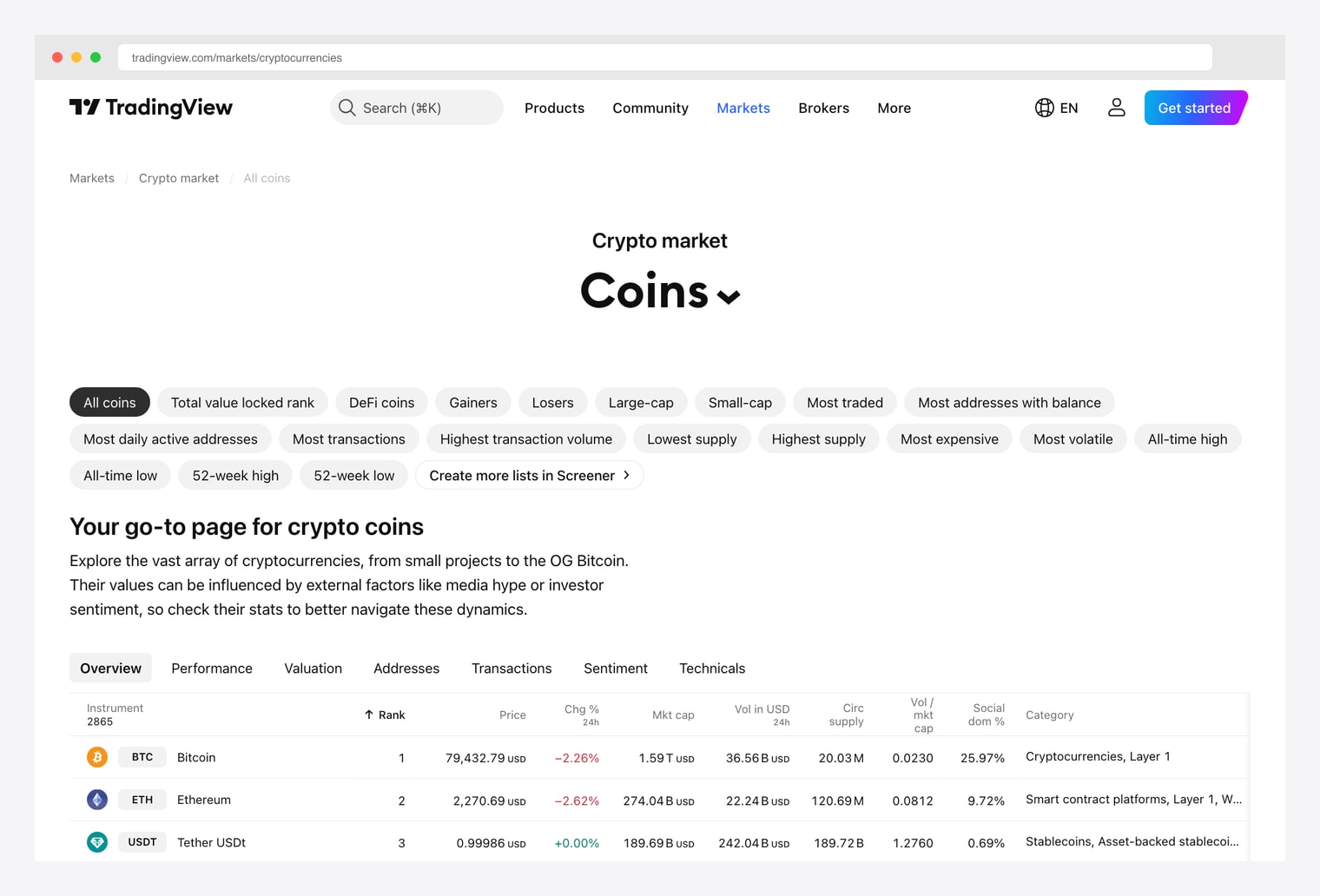1320x896 pixels.
Task: Open the Ethereum name link
Action: pos(204,800)
